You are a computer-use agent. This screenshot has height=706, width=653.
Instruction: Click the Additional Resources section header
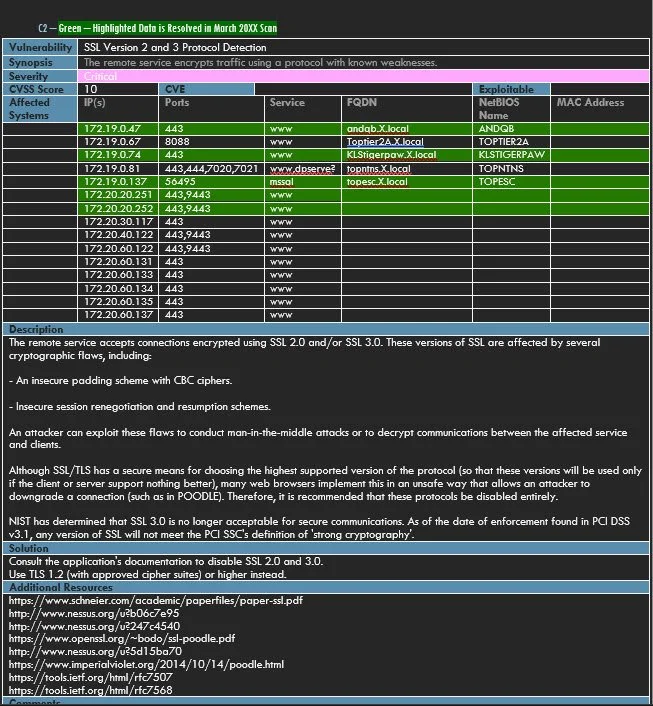tap(326, 588)
